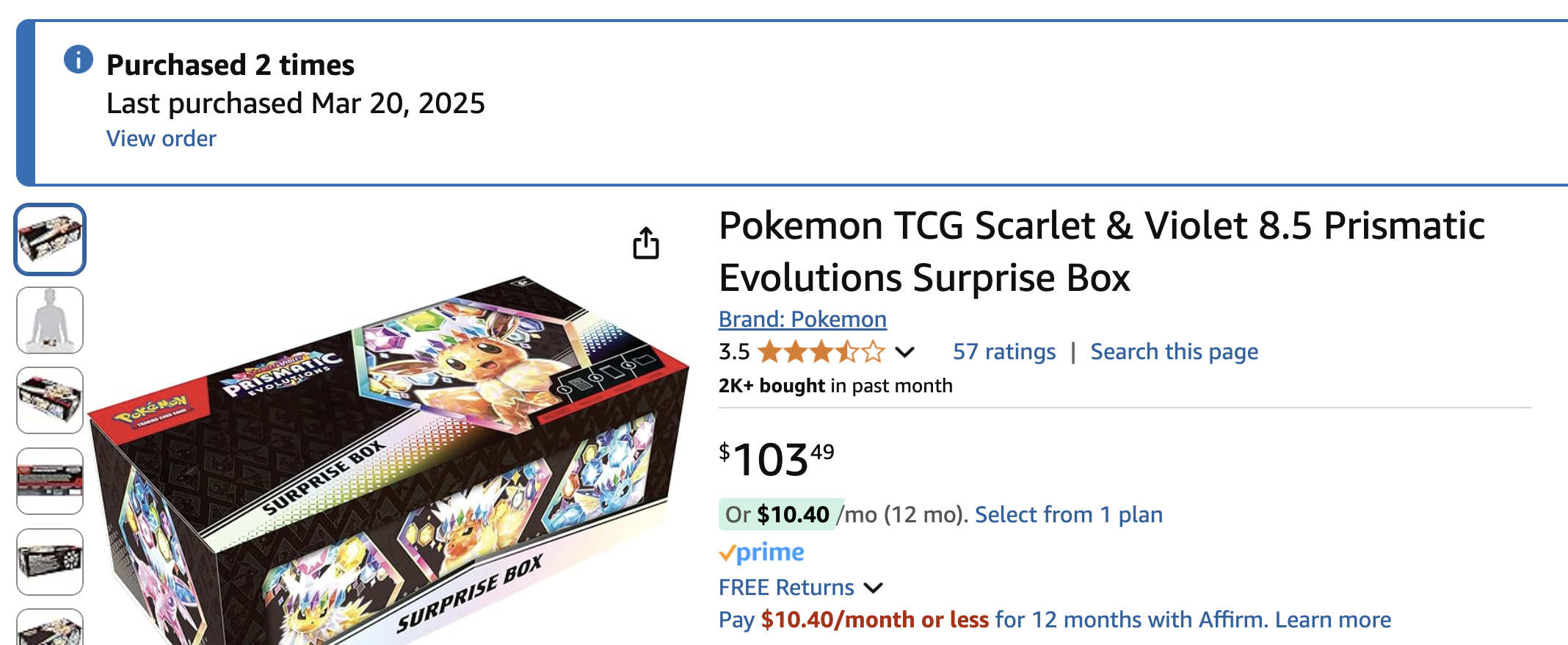Click Select from 1 plan link
This screenshot has width=1568, height=645.
(1068, 515)
